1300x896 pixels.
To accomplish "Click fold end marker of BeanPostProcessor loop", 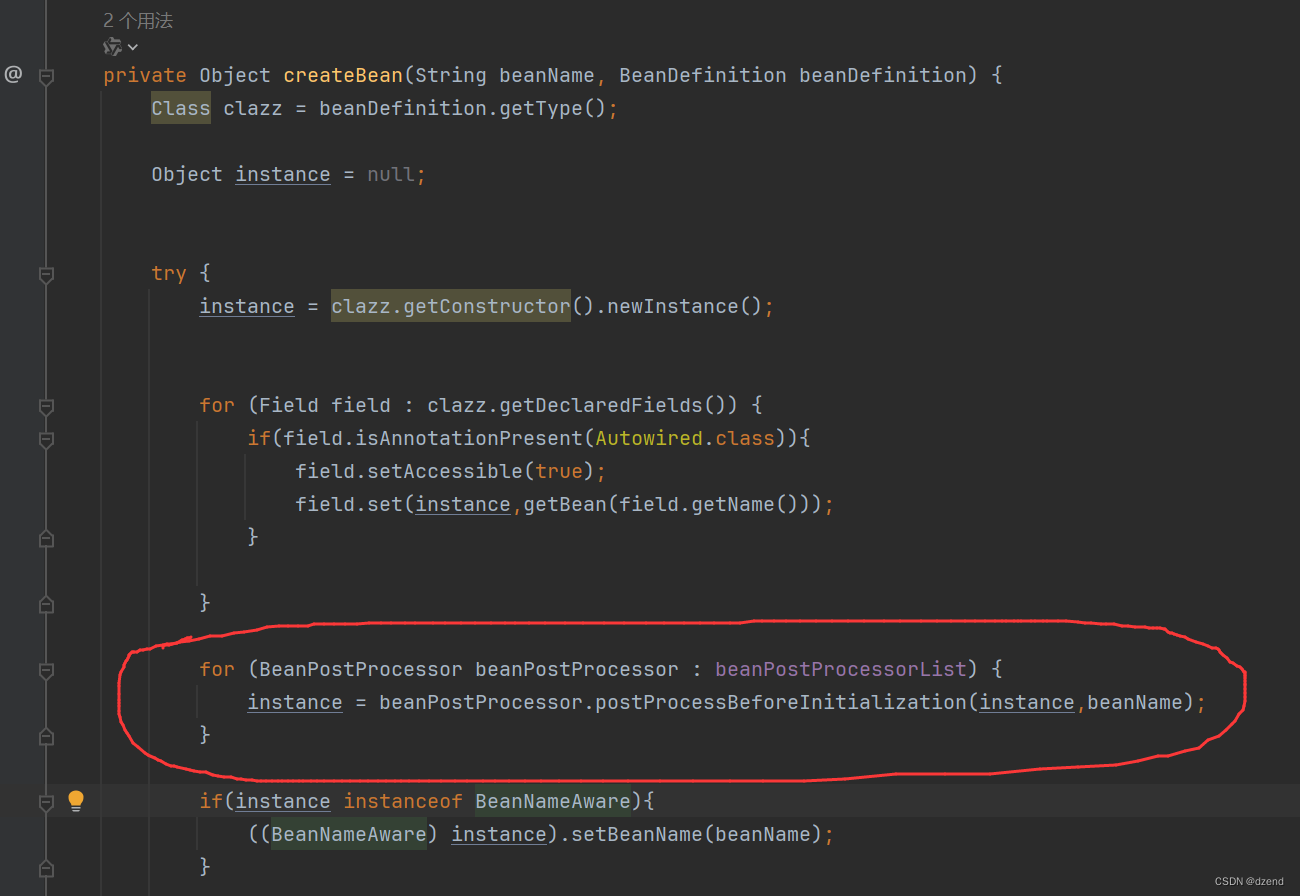I will [46, 736].
